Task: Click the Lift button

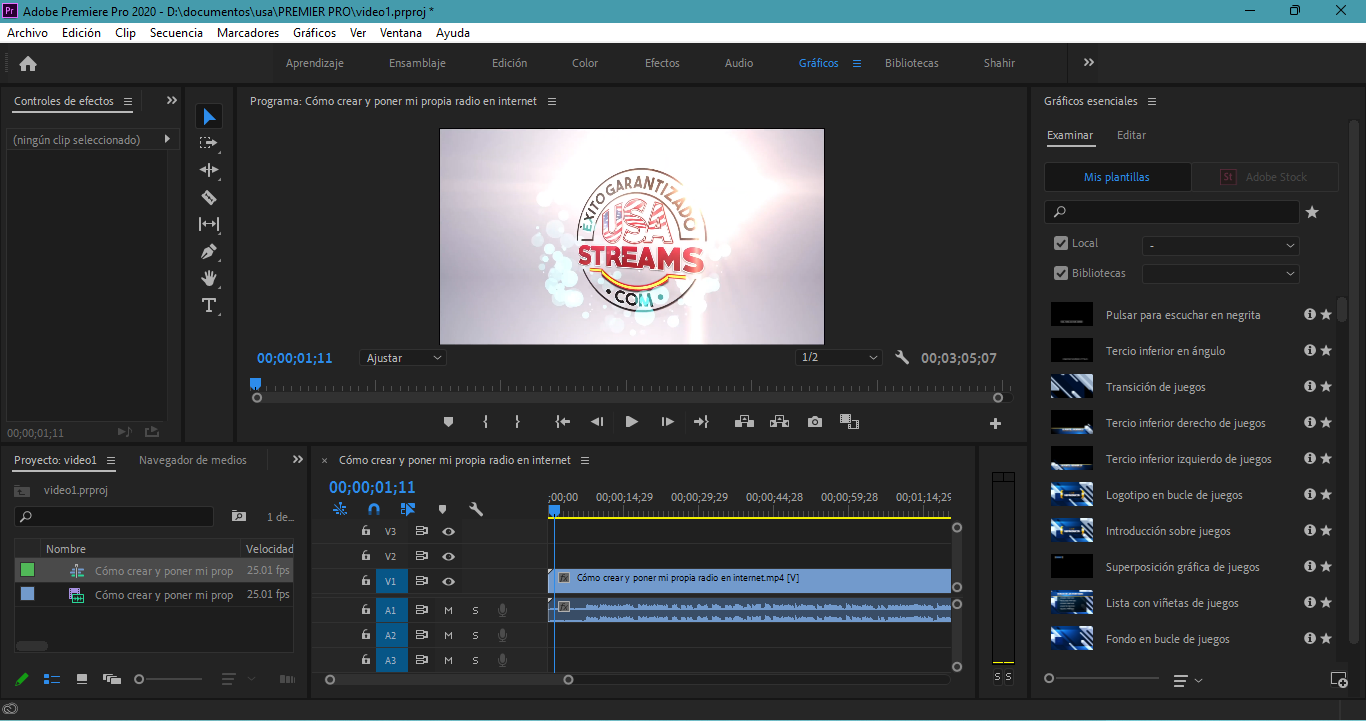Action: point(744,422)
